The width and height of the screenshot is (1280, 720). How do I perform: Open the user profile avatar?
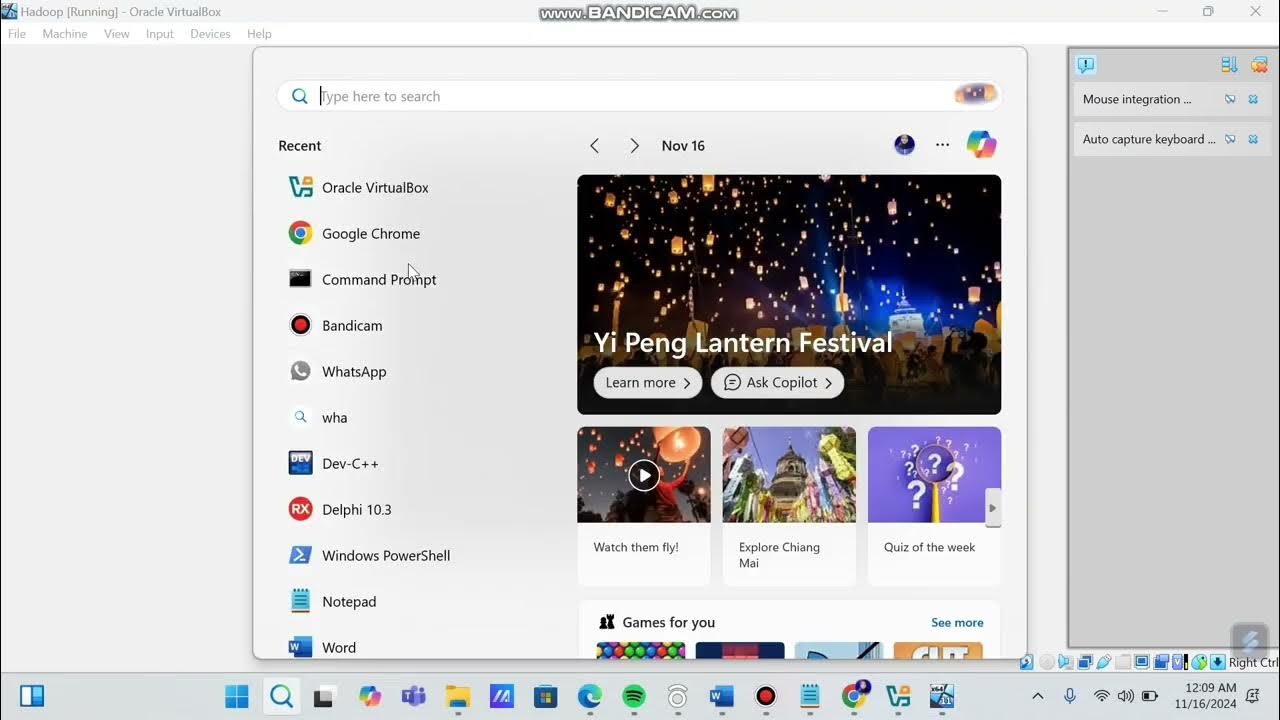click(904, 145)
